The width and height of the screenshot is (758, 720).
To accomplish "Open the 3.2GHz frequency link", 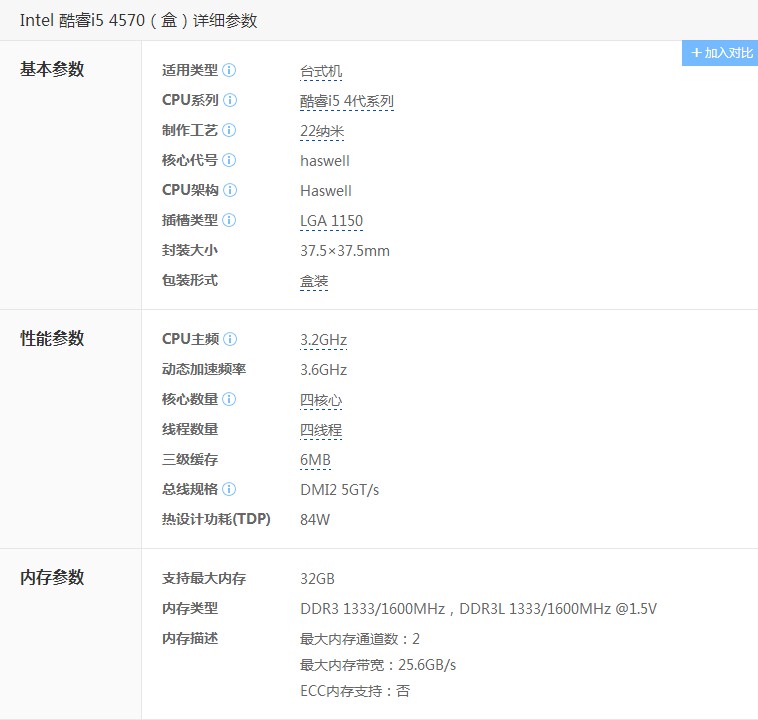I will point(323,340).
